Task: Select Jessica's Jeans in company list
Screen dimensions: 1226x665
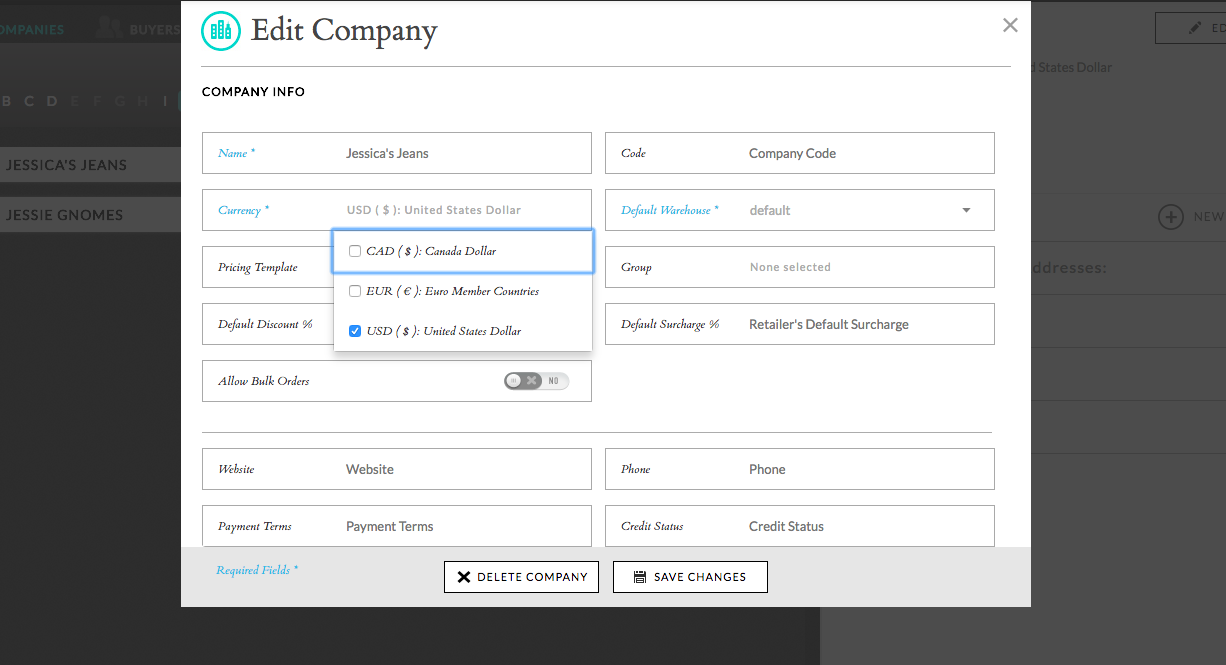Action: click(90, 165)
